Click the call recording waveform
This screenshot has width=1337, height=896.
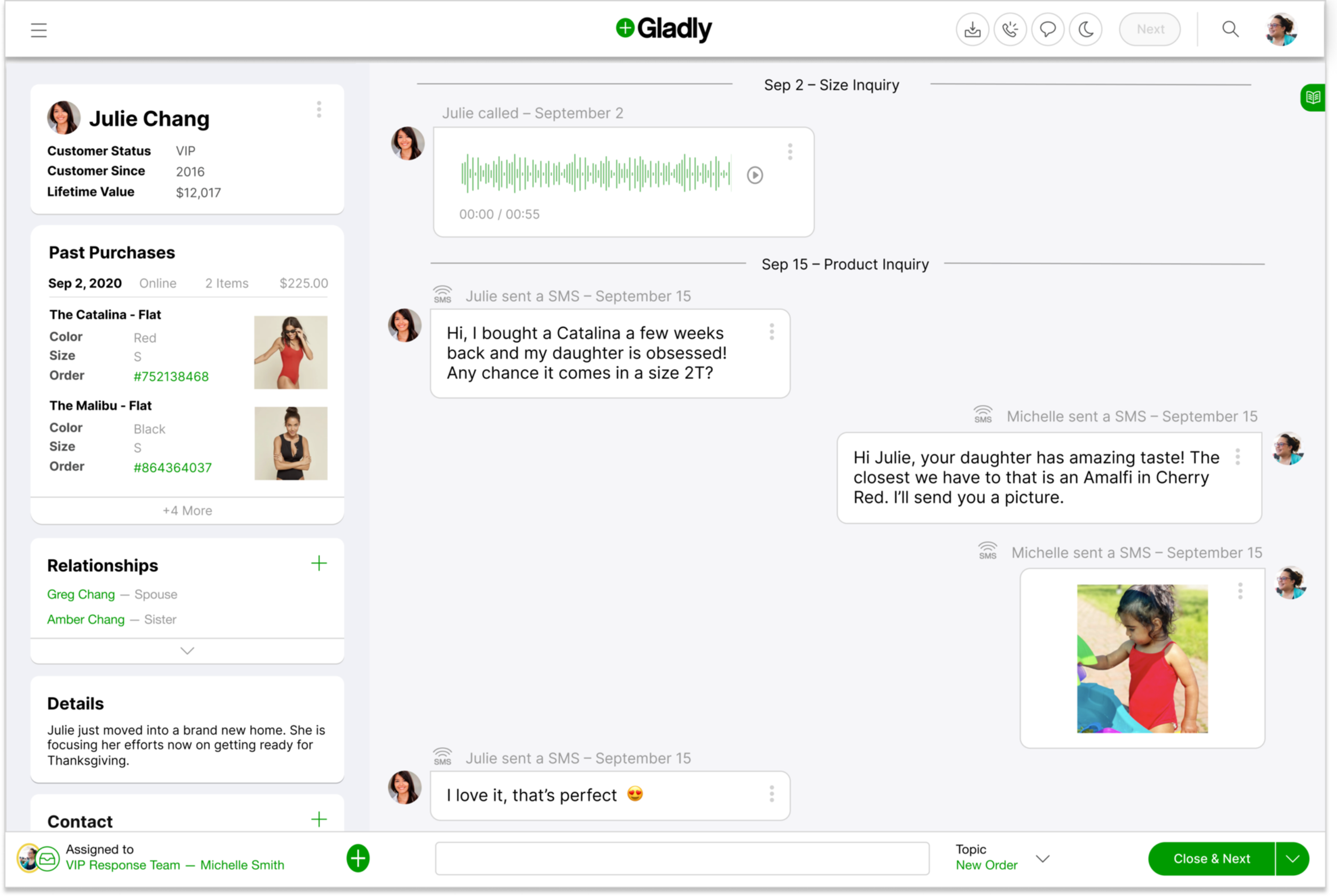click(595, 173)
